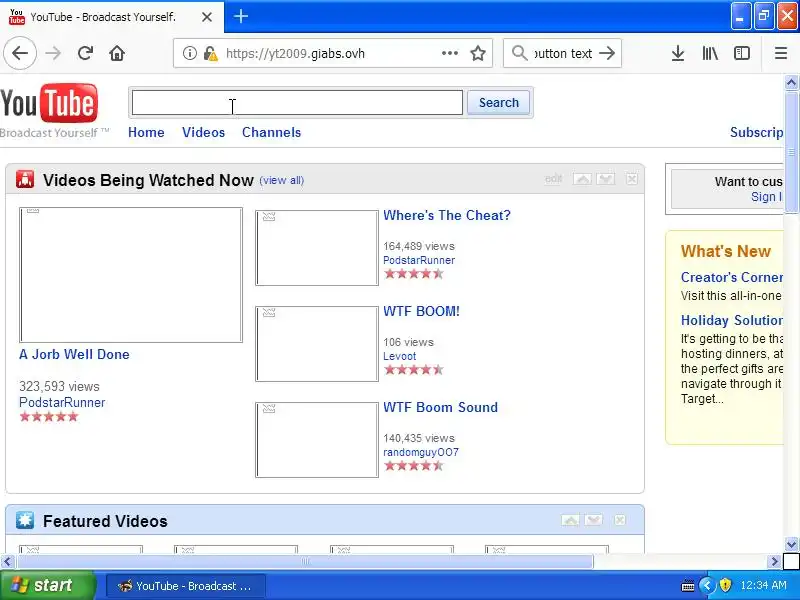Open the WTF Boom Sound thumbnail

[317, 440]
